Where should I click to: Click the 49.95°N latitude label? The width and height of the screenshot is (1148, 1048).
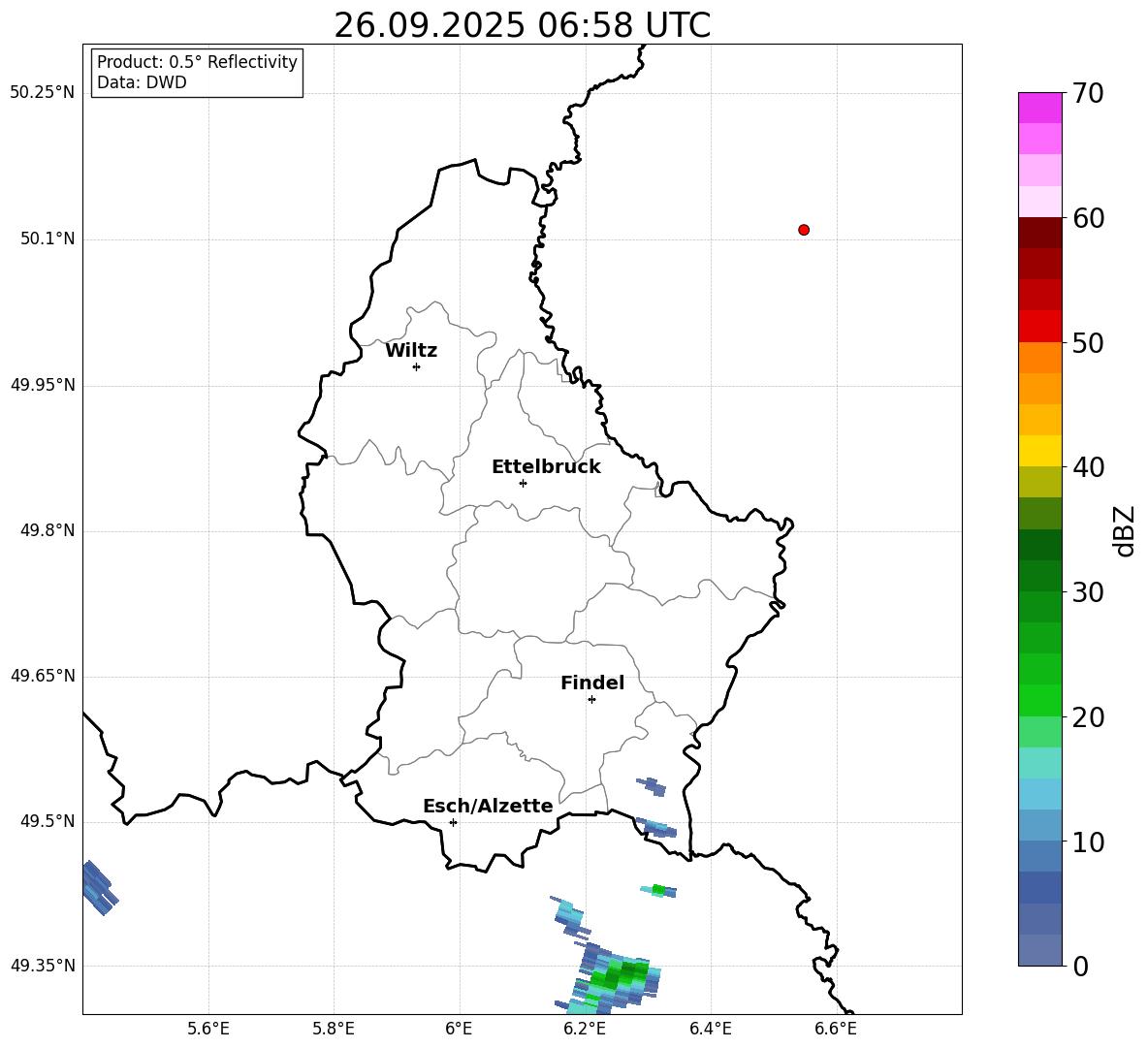coord(43,385)
